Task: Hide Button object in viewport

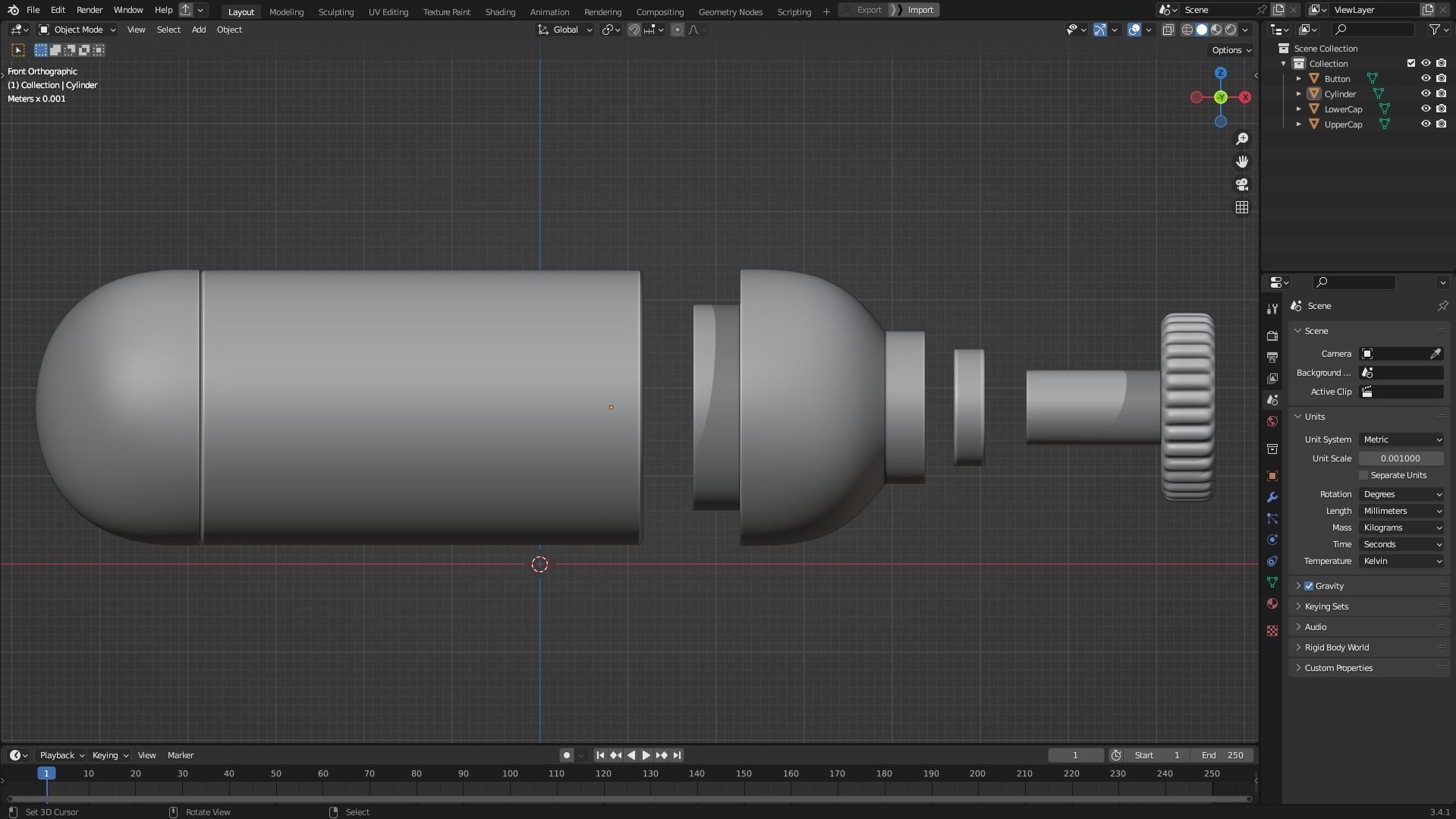Action: tap(1426, 78)
